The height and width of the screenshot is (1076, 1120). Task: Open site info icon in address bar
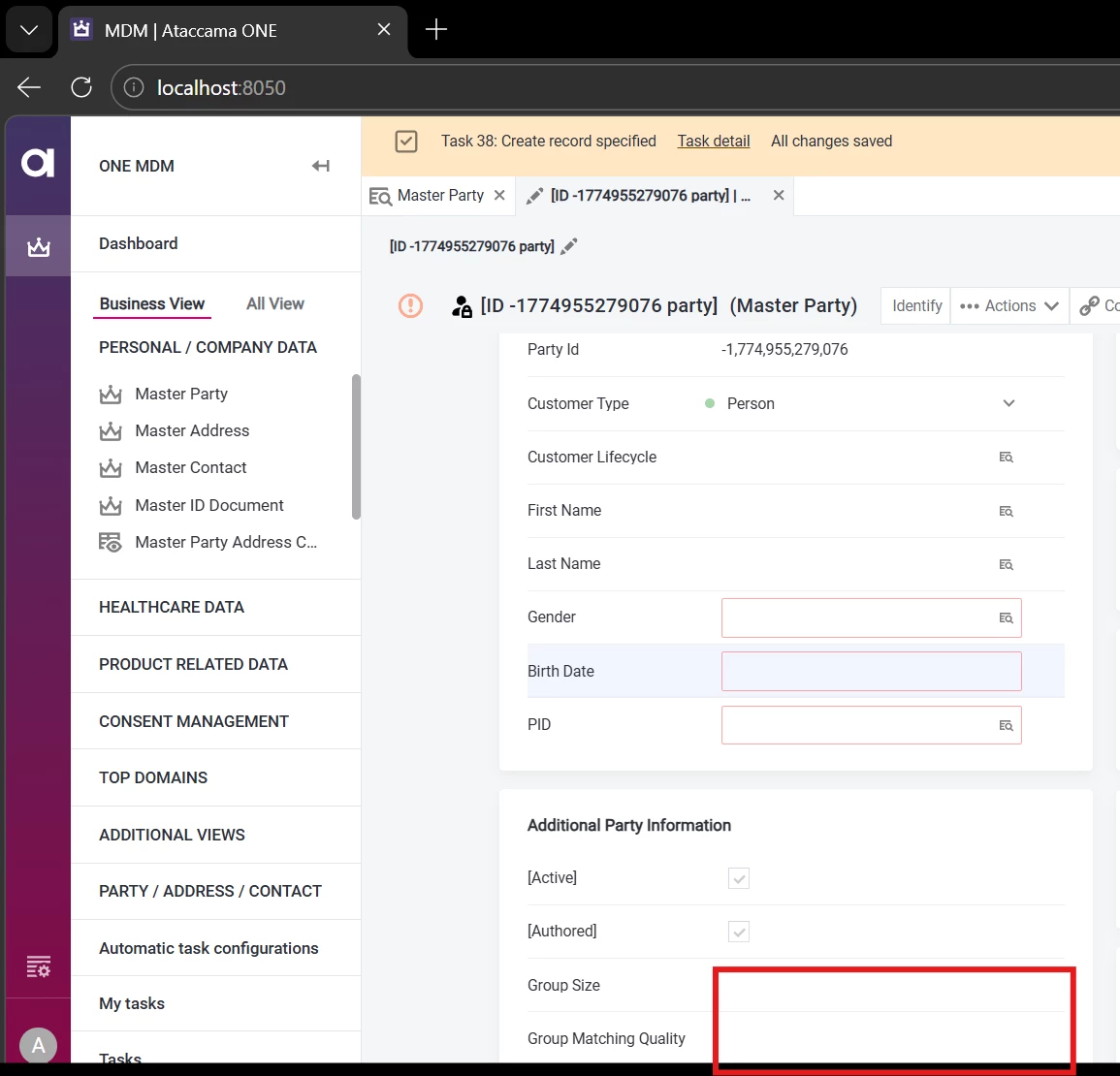tap(134, 87)
